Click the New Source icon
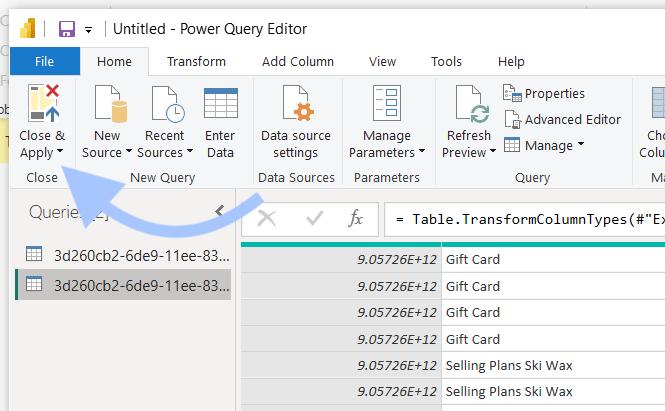The width and height of the screenshot is (665, 411). 111,104
